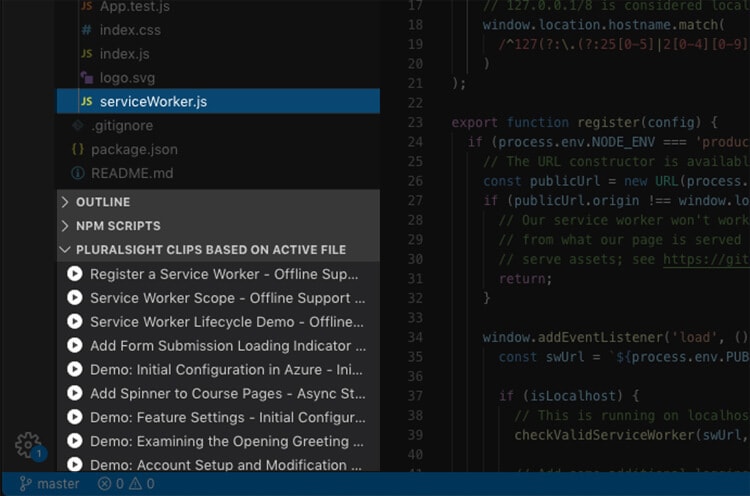The image size is (750, 496).
Task: Click 'register(config)' on line 23
Action: point(639,122)
